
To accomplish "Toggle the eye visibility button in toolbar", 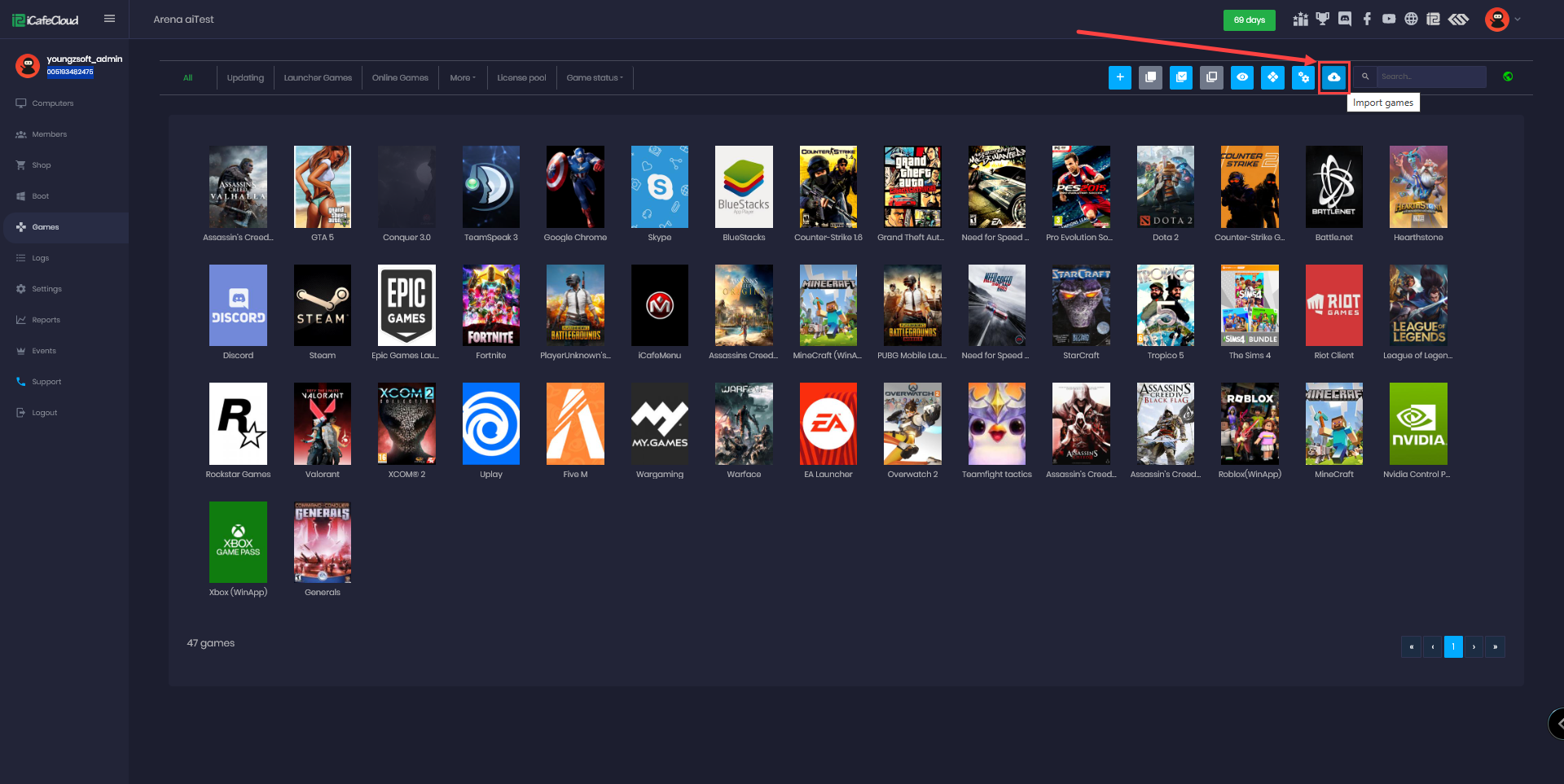I will [1242, 77].
